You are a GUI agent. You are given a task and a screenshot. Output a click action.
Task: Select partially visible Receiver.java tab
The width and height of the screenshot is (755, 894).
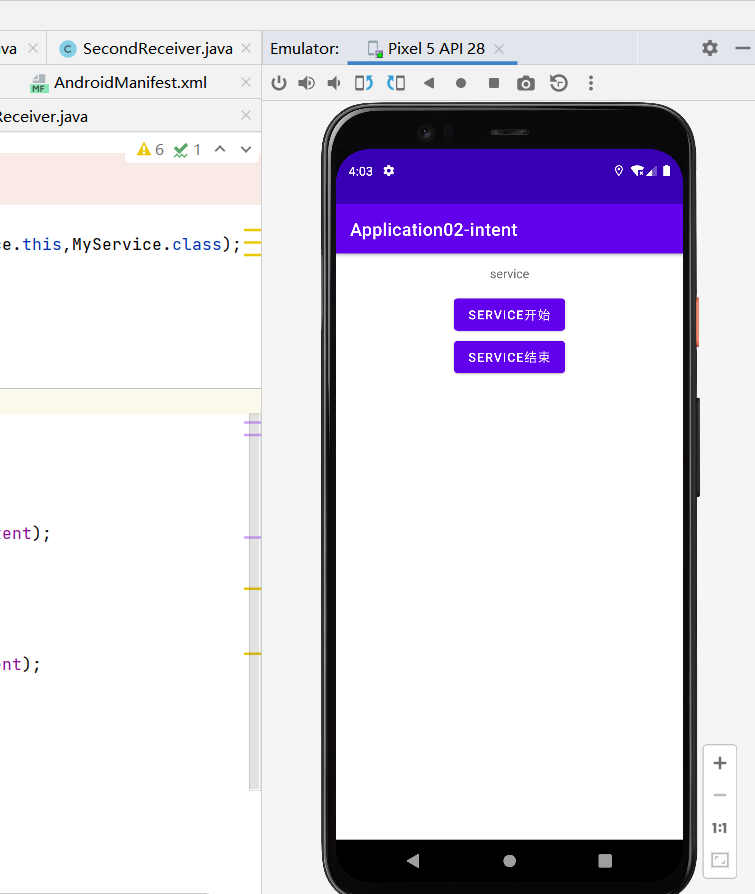pos(44,117)
